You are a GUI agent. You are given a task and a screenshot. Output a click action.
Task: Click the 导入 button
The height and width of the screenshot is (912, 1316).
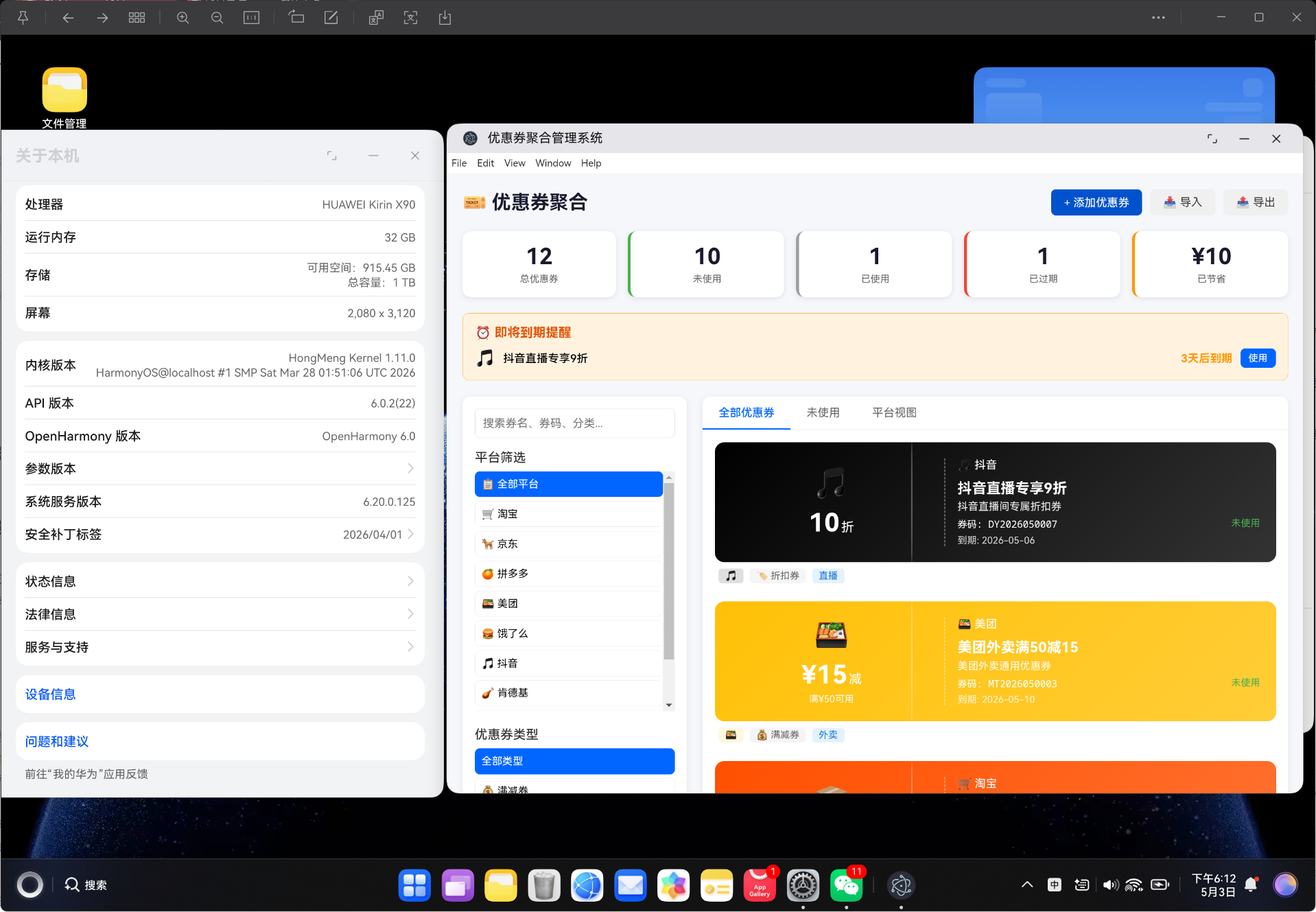[1182, 202]
